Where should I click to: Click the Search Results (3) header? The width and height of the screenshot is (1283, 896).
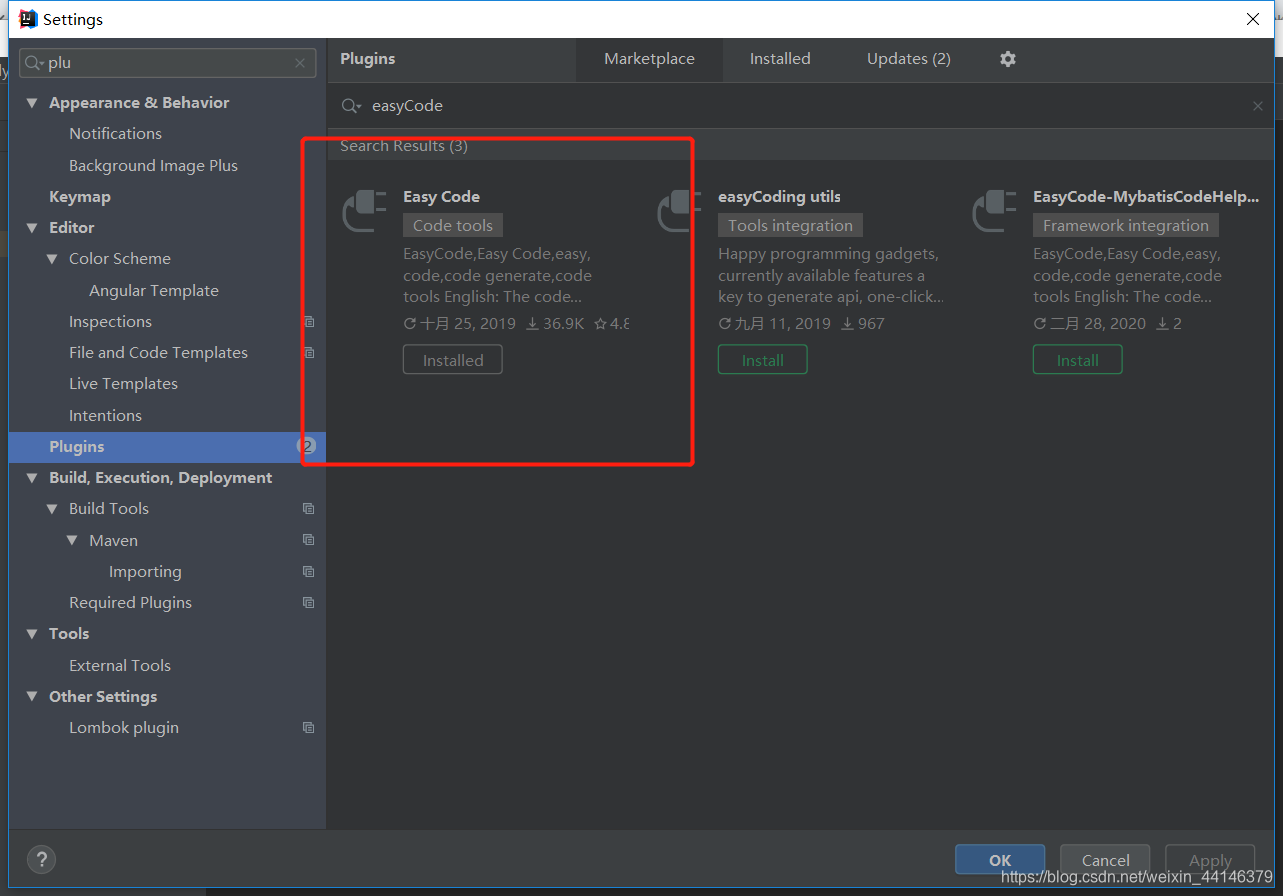tap(404, 146)
